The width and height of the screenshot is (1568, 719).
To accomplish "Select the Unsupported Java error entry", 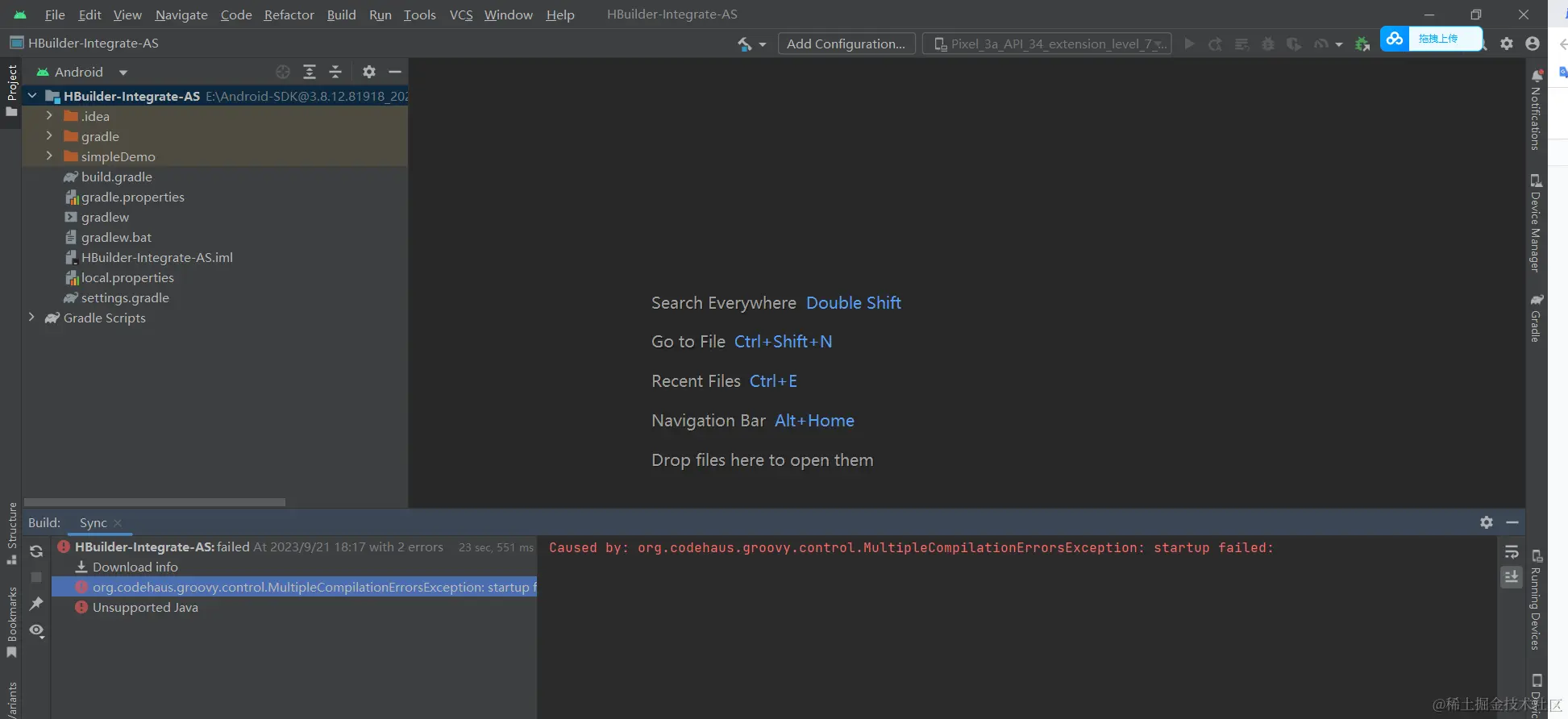I will pyautogui.click(x=145, y=608).
